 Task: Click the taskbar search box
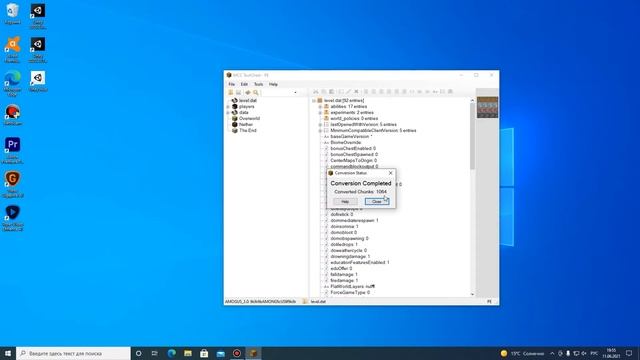73,353
